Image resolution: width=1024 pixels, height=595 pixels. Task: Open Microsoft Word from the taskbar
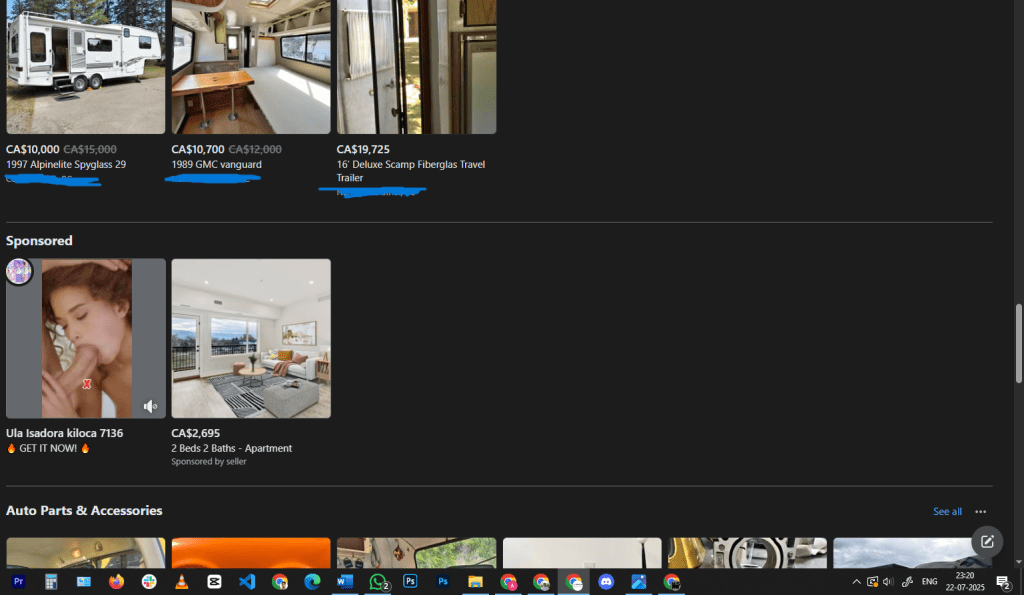tap(344, 582)
